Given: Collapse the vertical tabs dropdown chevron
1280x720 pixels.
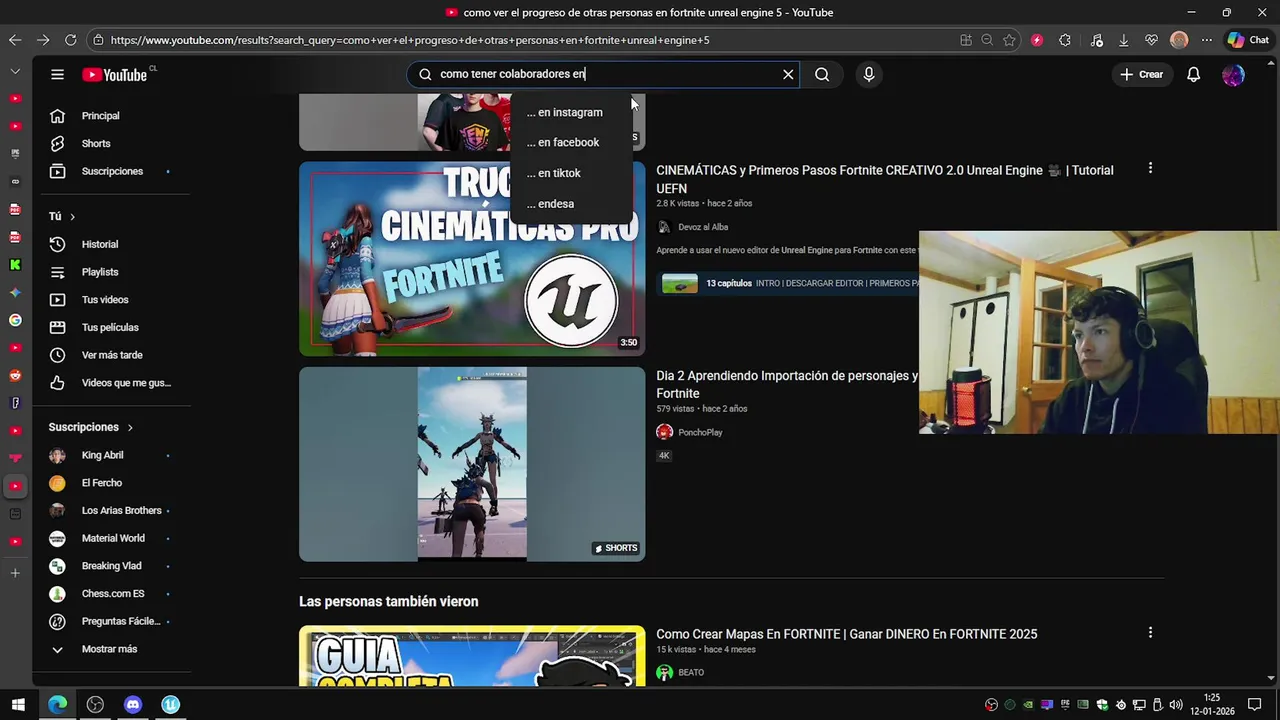Looking at the screenshot, I should [15, 72].
